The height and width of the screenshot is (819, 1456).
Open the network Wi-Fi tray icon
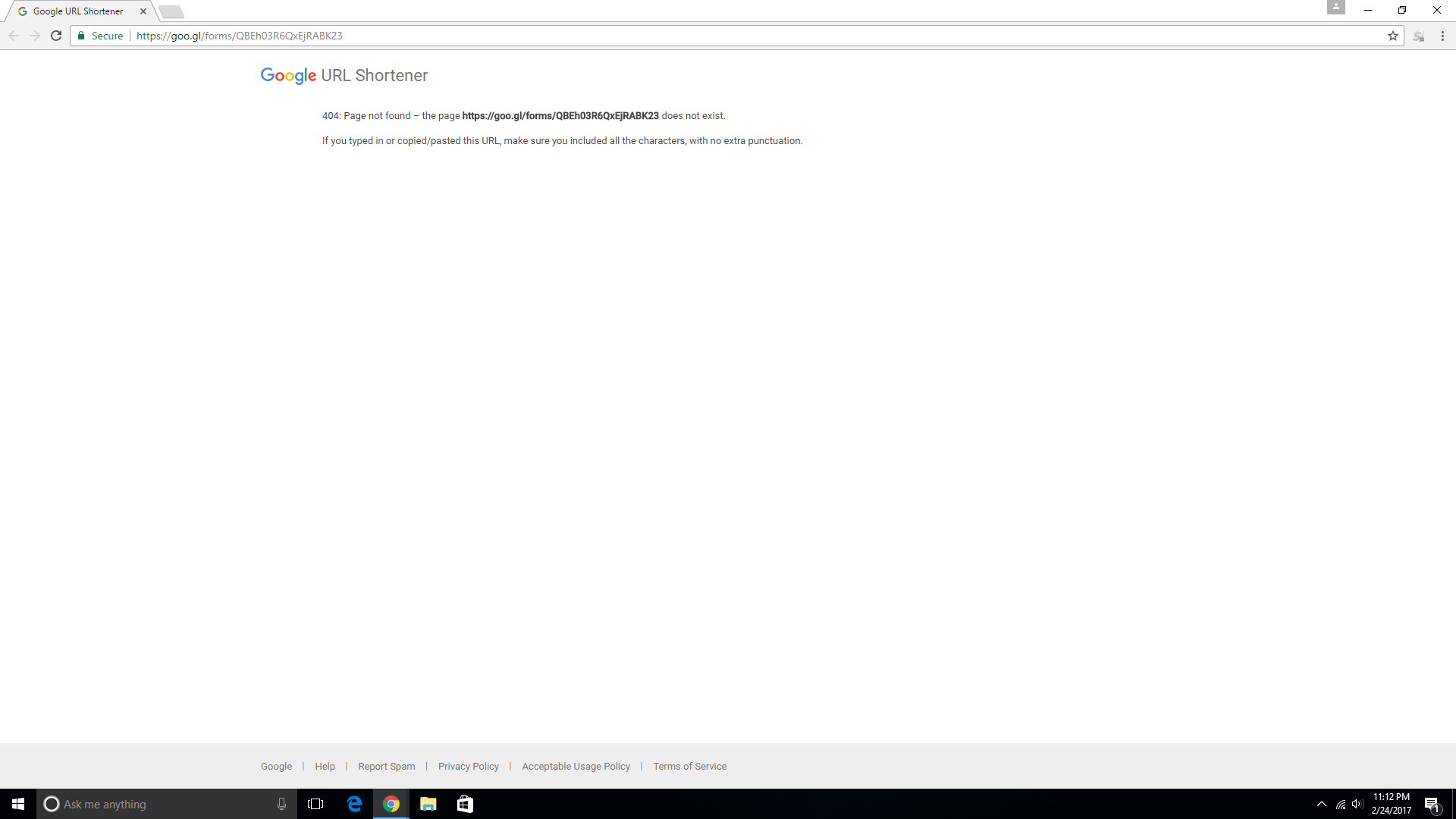[x=1341, y=804]
